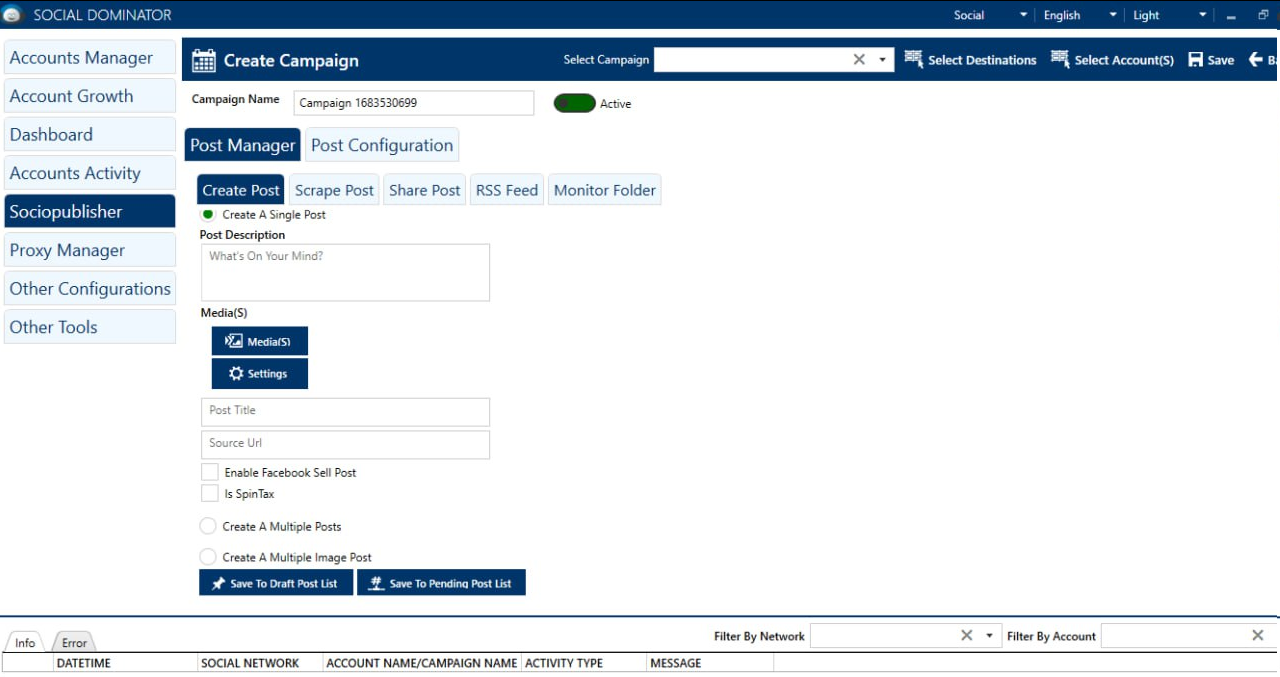Go to Account Growth section
Viewport: 1280px width, 677px height.
[x=90, y=96]
